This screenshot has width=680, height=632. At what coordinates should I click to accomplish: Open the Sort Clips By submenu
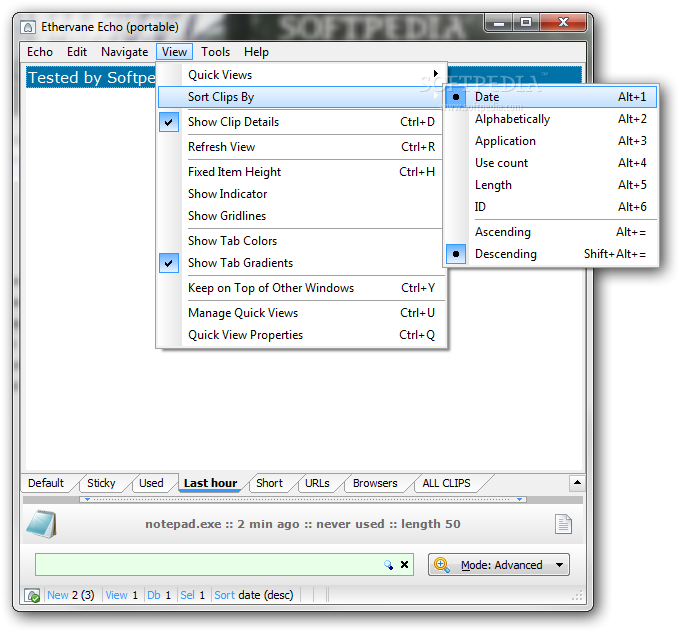(300, 97)
